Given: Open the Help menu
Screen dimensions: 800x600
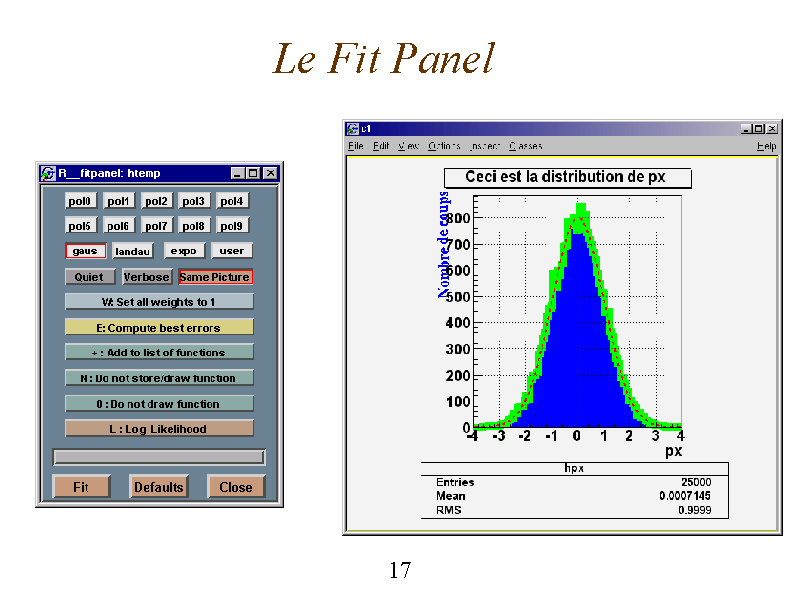Looking at the screenshot, I should (x=766, y=146).
